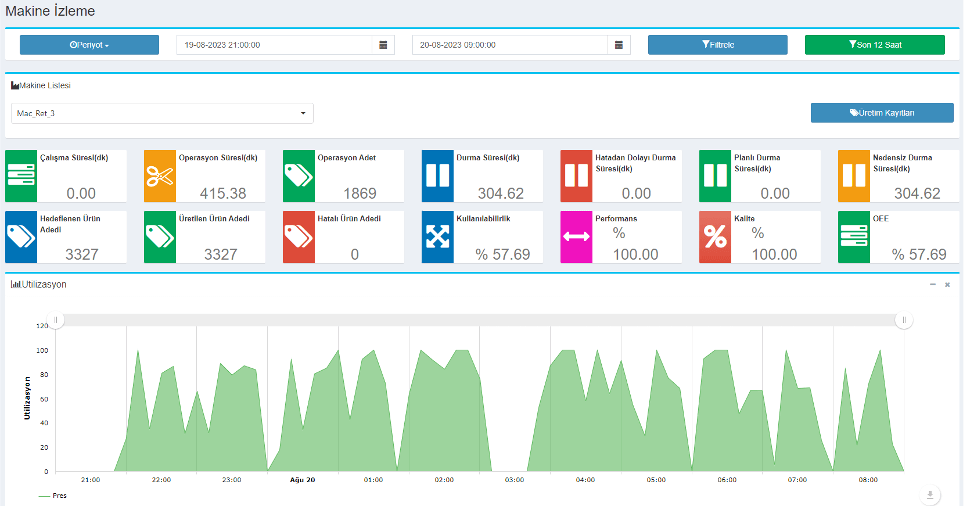Click the Nedensiz Durma orange pause icon

click(854, 176)
